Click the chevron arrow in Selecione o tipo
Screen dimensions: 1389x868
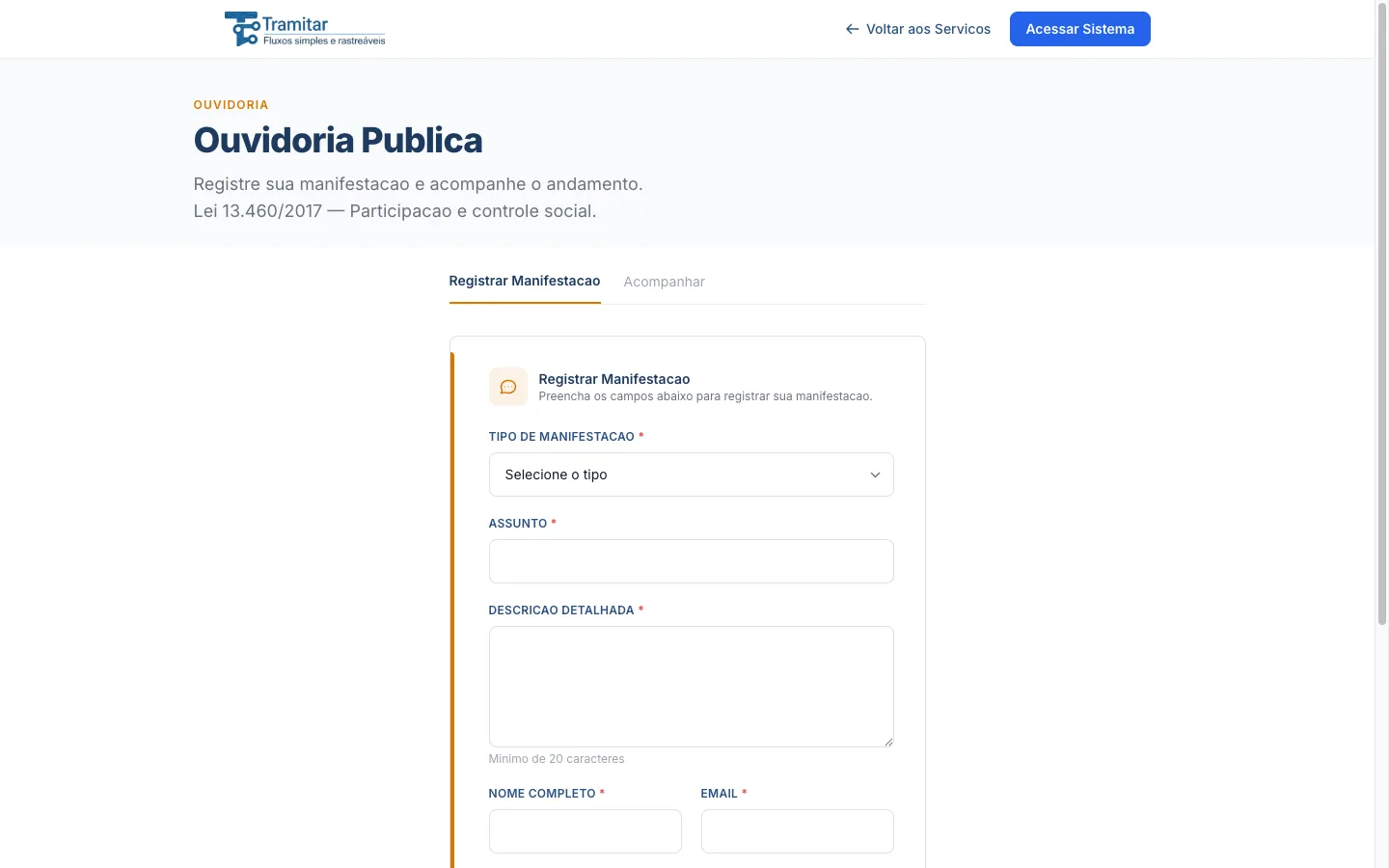point(875,475)
